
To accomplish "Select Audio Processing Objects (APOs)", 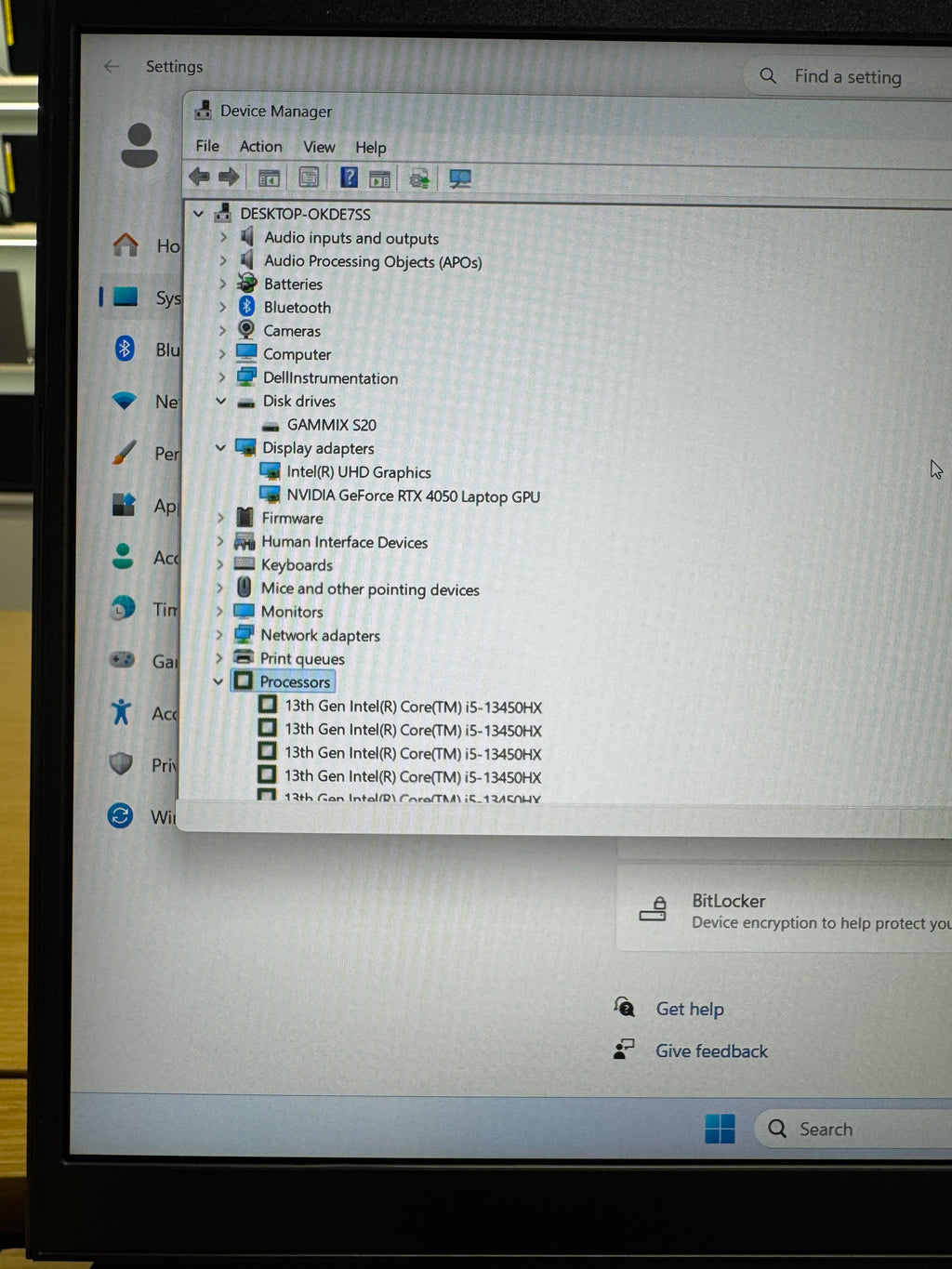I will pyautogui.click(x=372, y=261).
